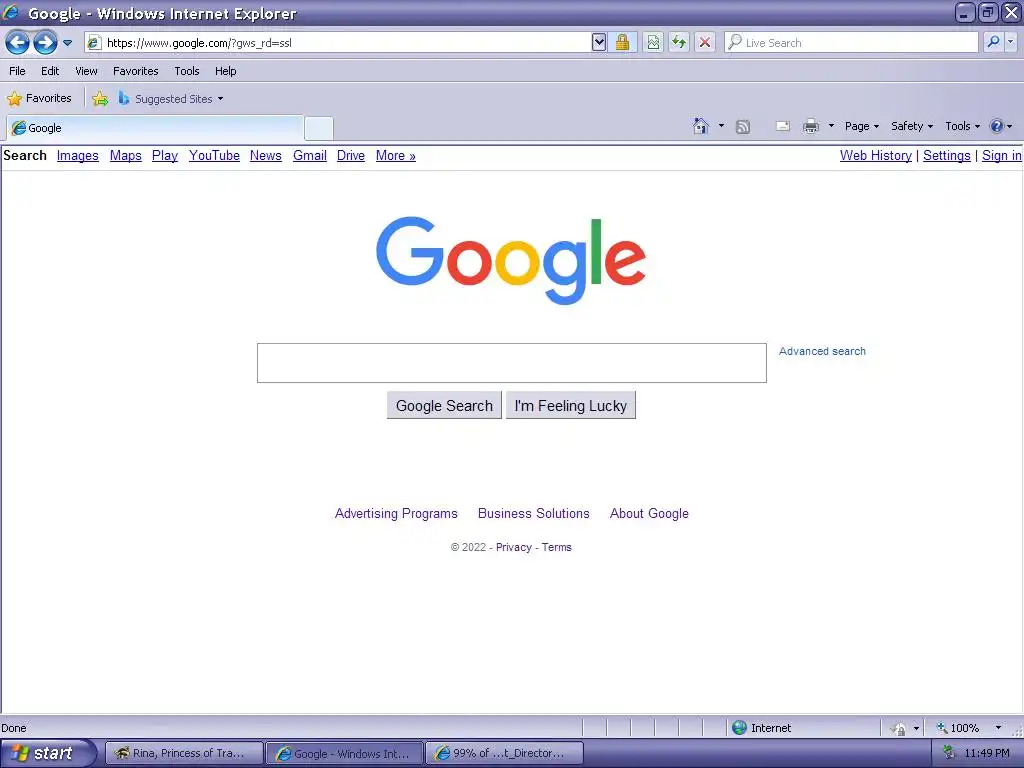Click the Google logo image
Viewport: 1024px width, 768px height.
click(x=511, y=261)
